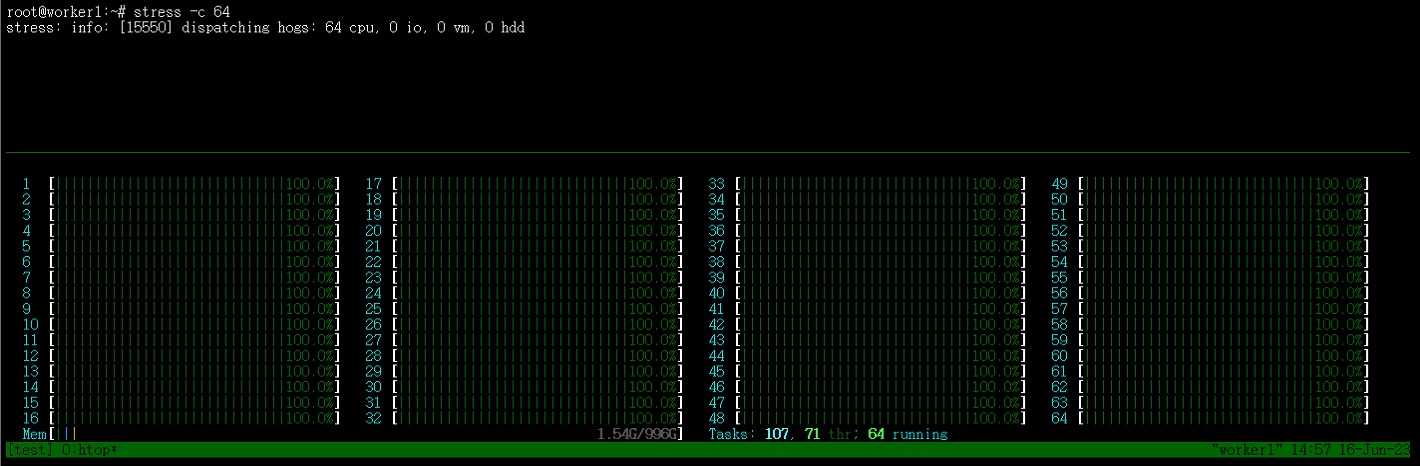Click the CPU 58 usage bar
The height and width of the screenshot is (466, 1420).
(1224, 324)
